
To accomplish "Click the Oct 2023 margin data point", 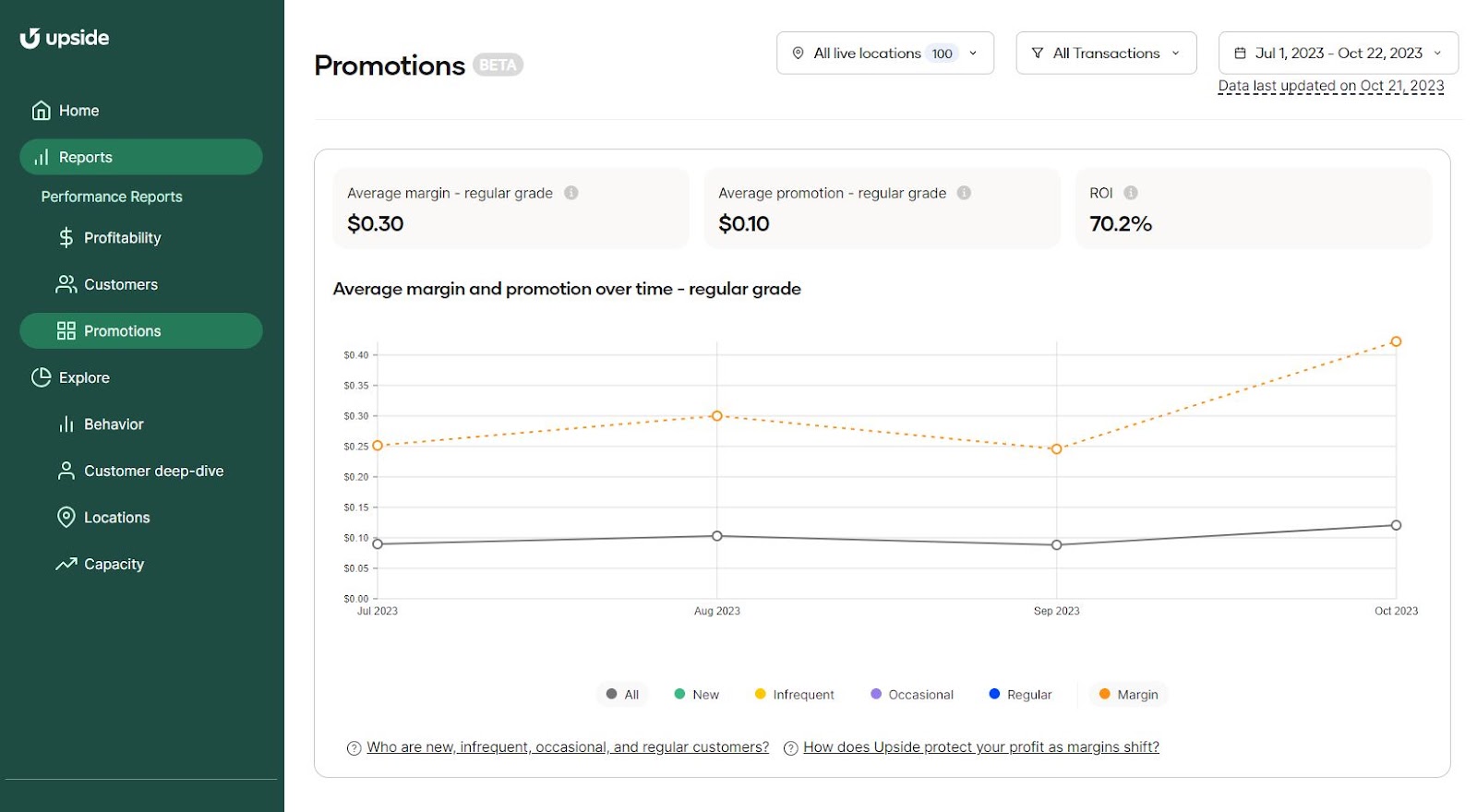I will point(1396,341).
